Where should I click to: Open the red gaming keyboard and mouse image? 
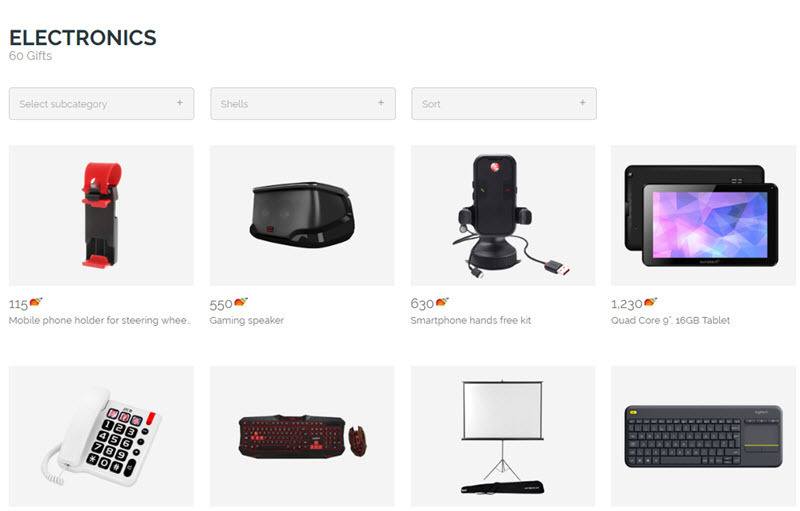pyautogui.click(x=302, y=436)
